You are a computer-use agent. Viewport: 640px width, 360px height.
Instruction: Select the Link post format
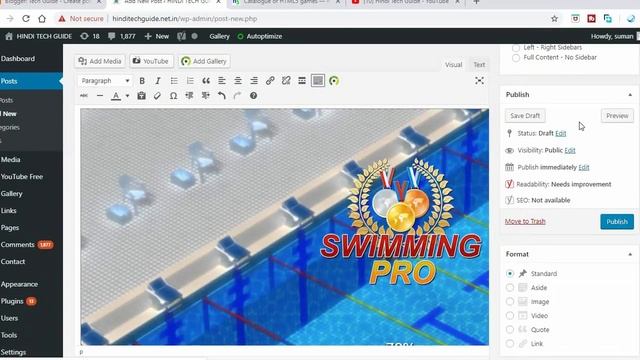tap(510, 344)
